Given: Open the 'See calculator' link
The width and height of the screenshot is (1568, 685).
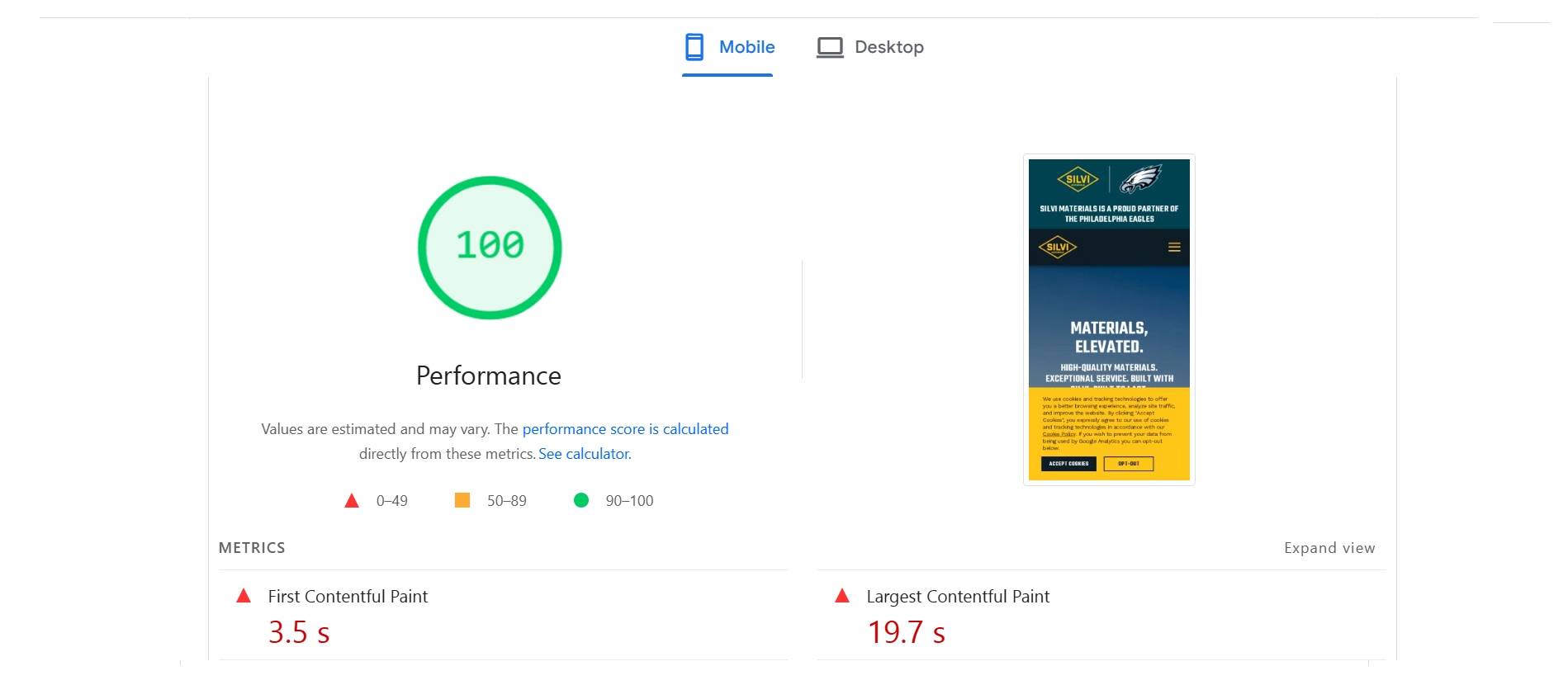Looking at the screenshot, I should 585,454.
